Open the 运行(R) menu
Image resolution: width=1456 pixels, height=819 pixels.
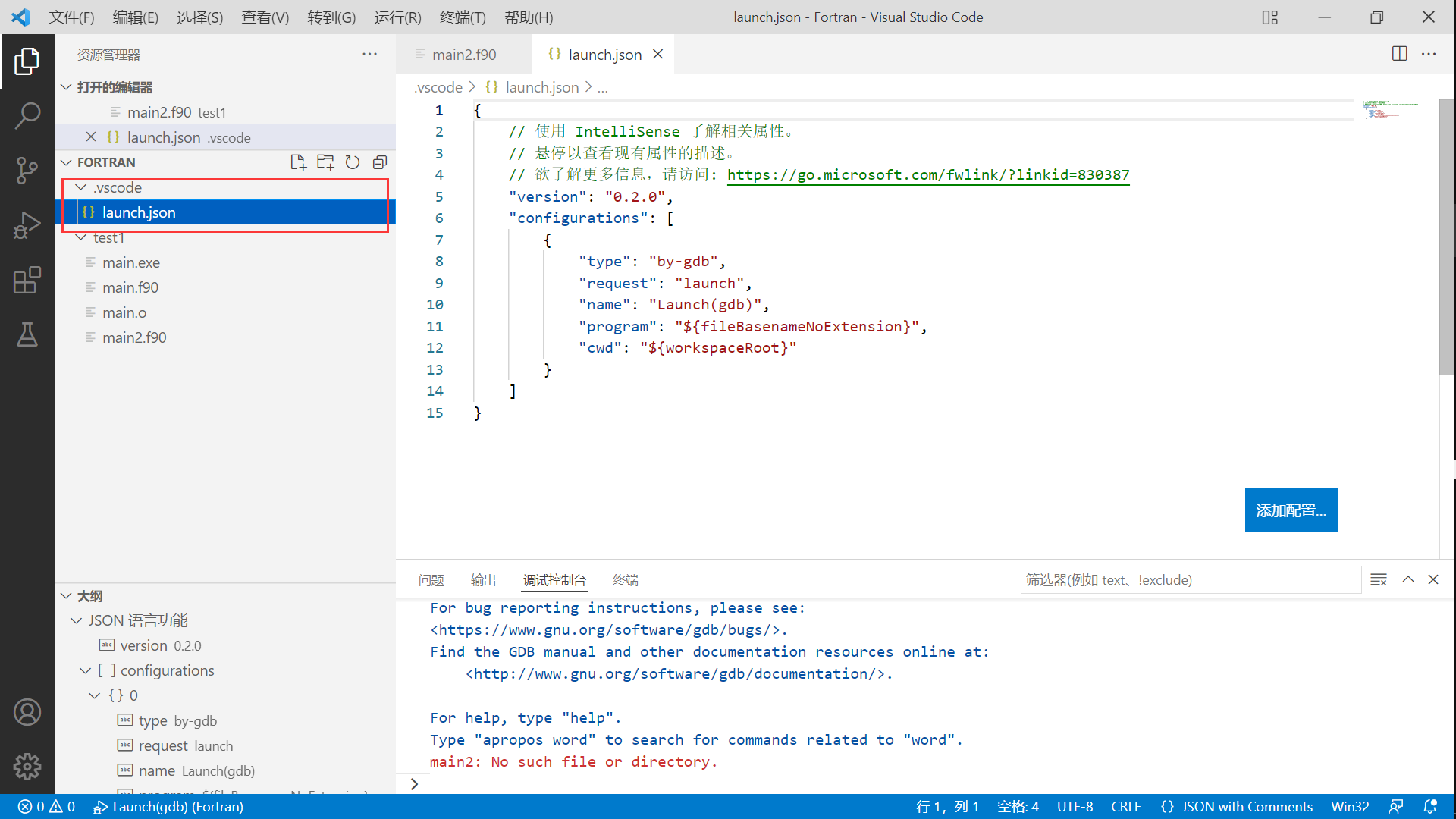(x=397, y=17)
